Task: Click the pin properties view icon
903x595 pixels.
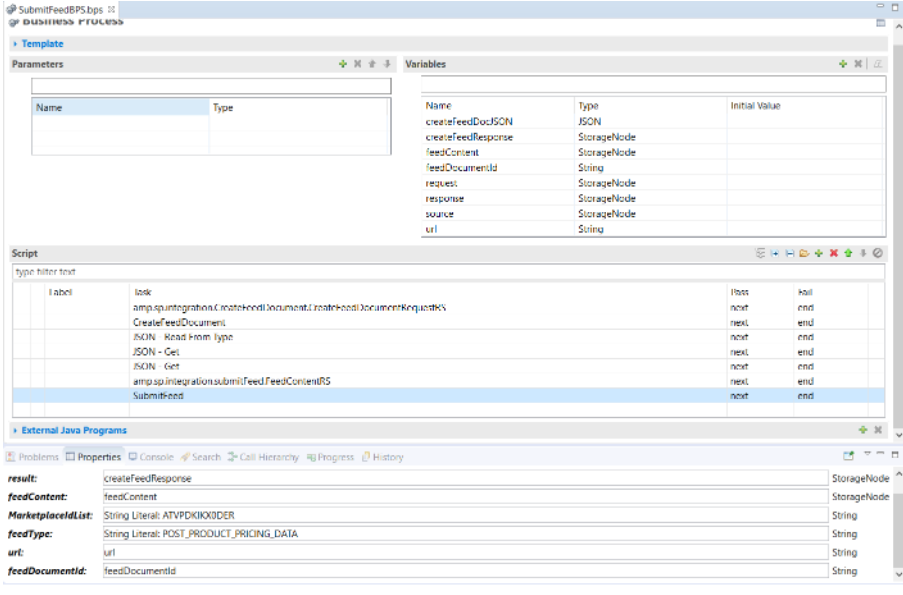Action: [849, 456]
